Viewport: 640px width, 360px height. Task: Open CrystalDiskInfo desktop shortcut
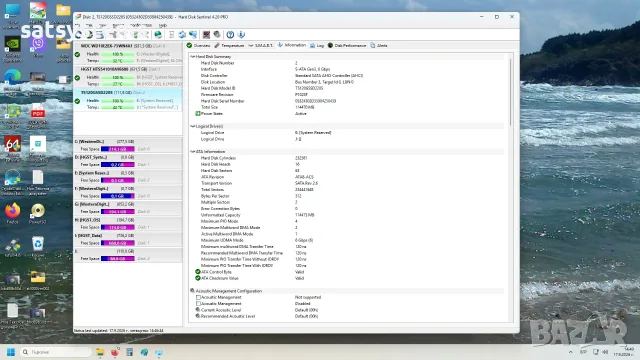click(12, 182)
